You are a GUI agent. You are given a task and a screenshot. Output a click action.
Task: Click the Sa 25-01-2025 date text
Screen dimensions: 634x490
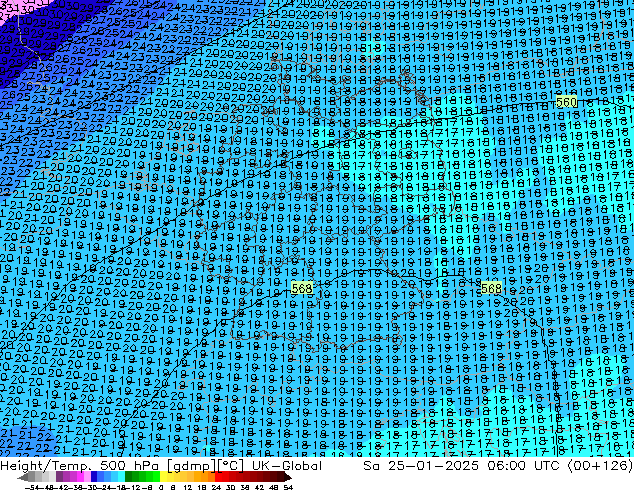421,466
